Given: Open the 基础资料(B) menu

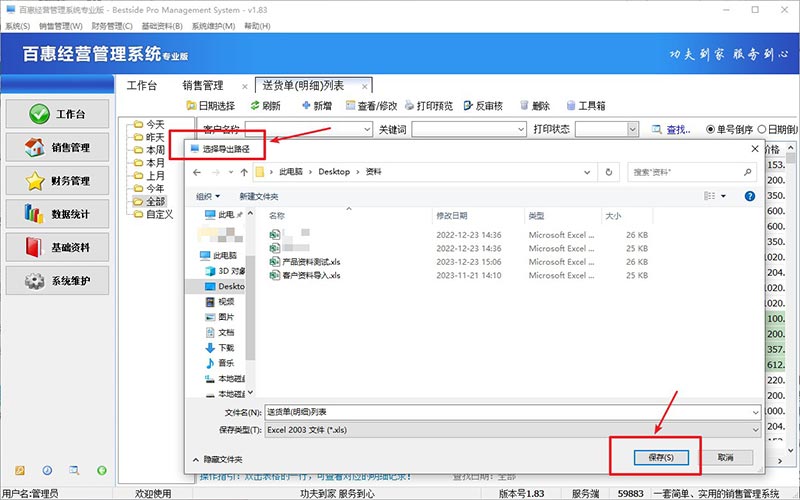Looking at the screenshot, I should [x=162, y=26].
